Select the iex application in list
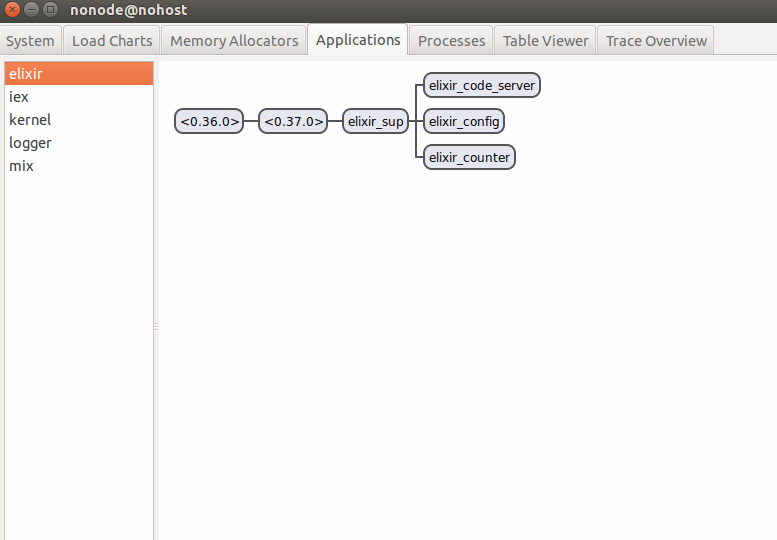 (79, 97)
